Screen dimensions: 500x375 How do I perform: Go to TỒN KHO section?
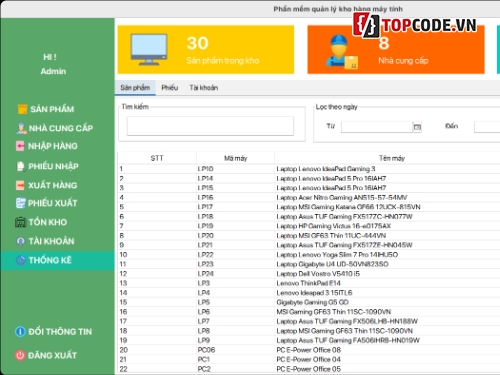pyautogui.click(x=48, y=222)
